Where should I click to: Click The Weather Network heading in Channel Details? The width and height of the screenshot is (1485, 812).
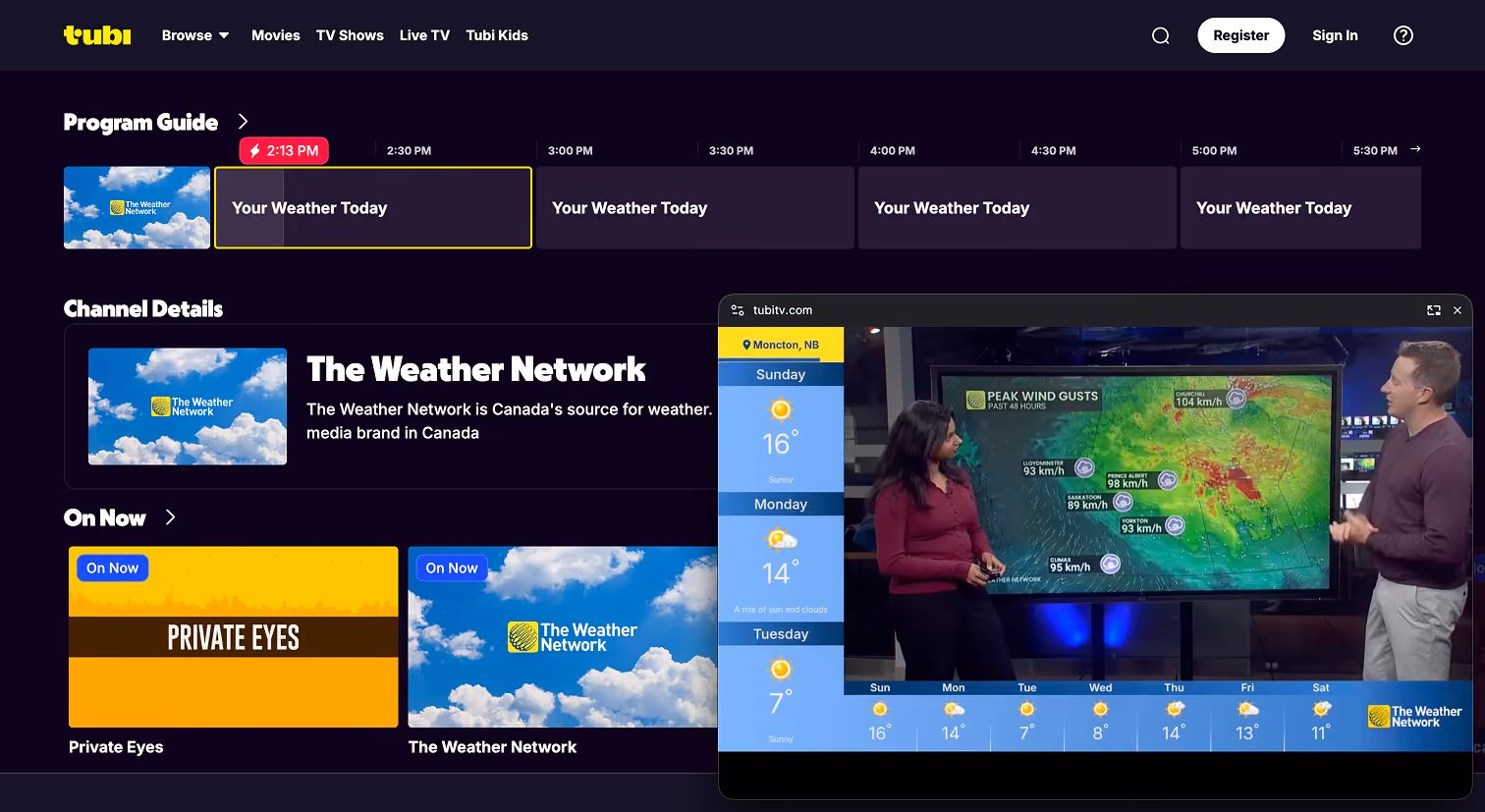click(x=476, y=369)
